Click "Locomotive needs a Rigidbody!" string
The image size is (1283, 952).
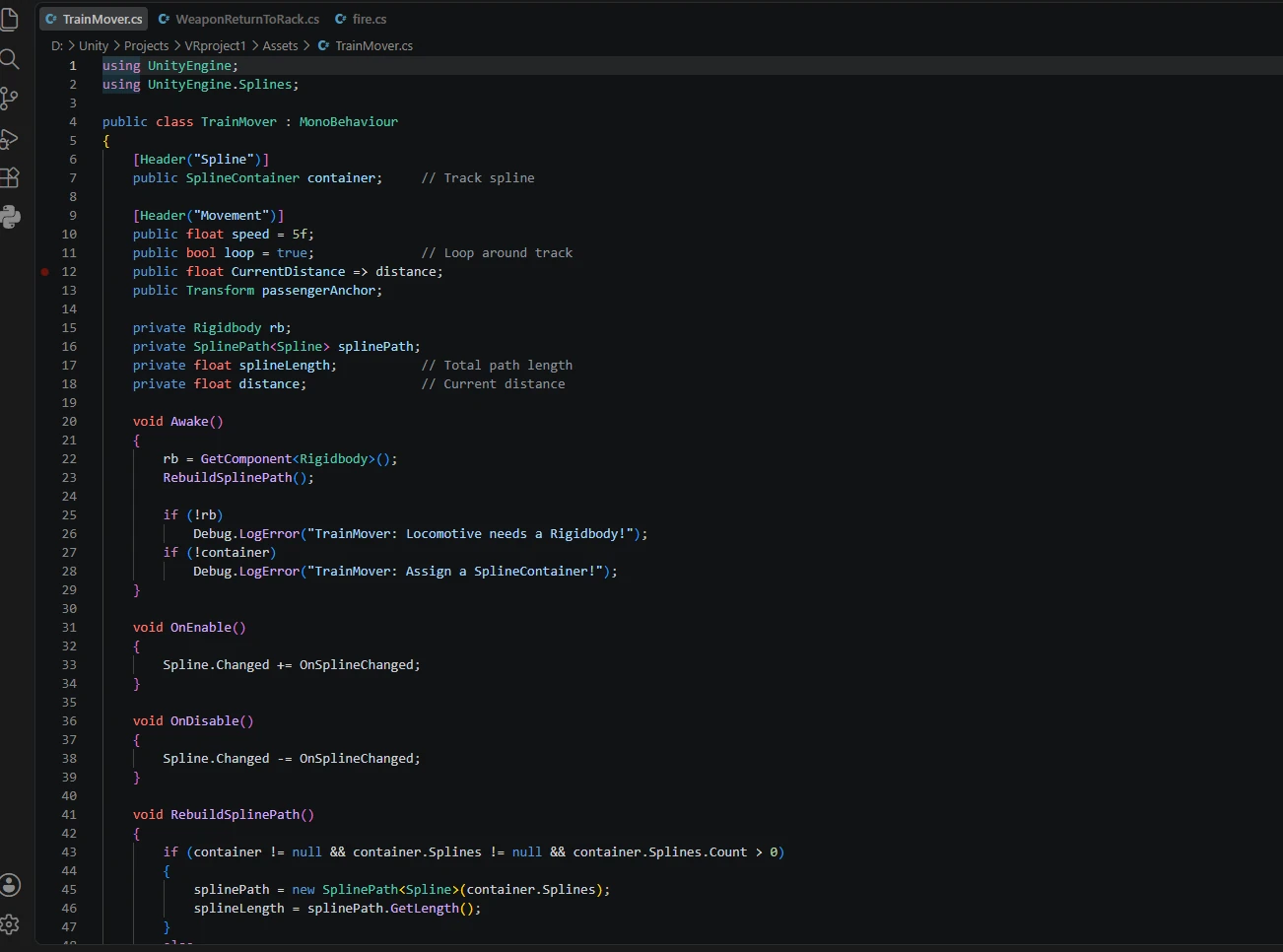[x=519, y=533]
